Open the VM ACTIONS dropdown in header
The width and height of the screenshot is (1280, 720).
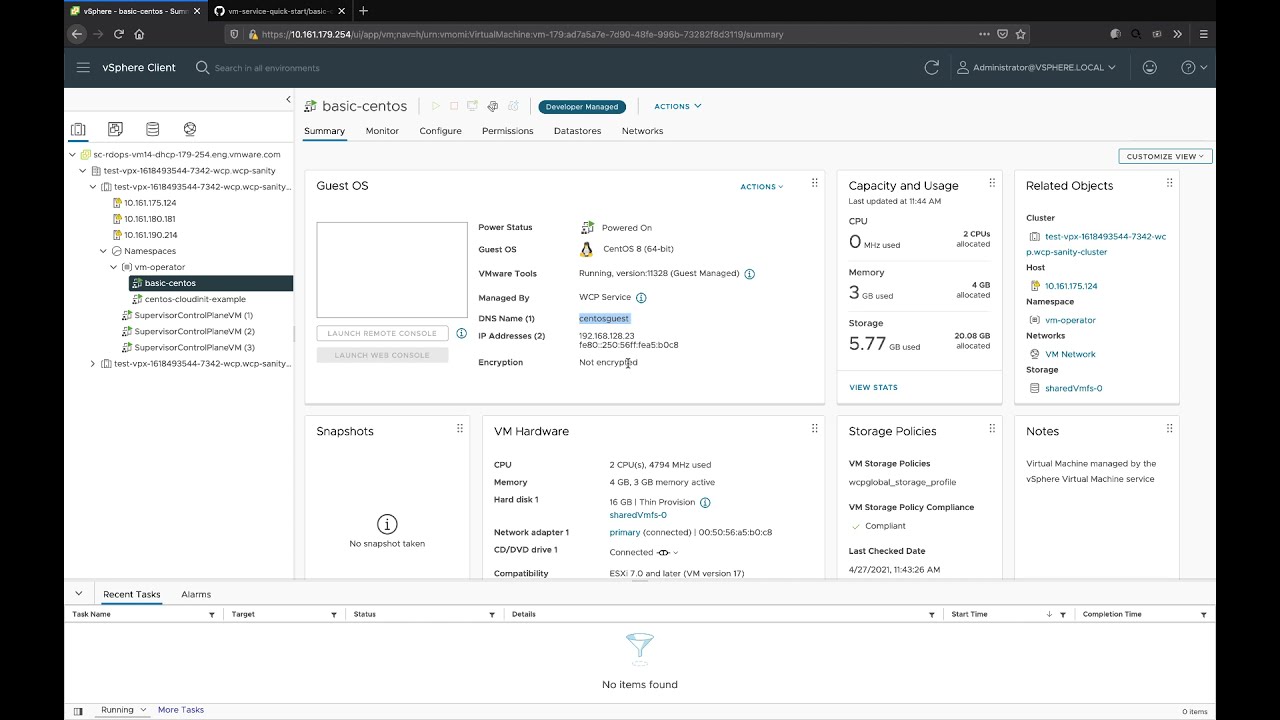click(678, 106)
